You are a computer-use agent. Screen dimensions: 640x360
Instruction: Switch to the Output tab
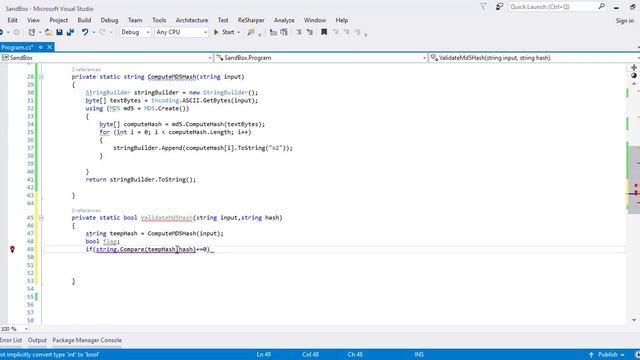pos(37,340)
